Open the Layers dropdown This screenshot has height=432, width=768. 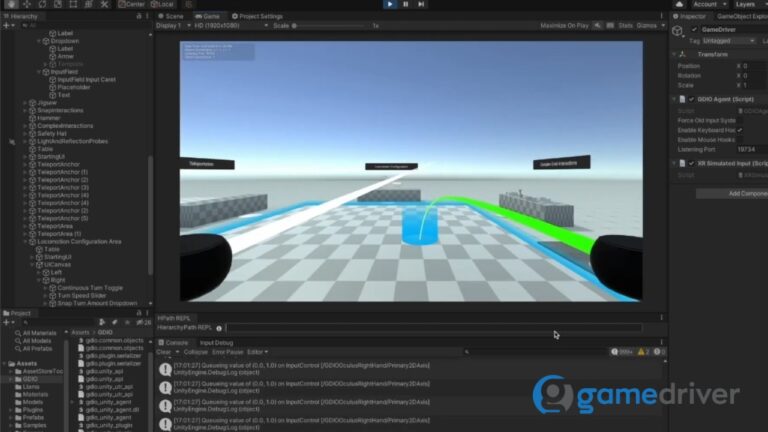[x=749, y=4]
